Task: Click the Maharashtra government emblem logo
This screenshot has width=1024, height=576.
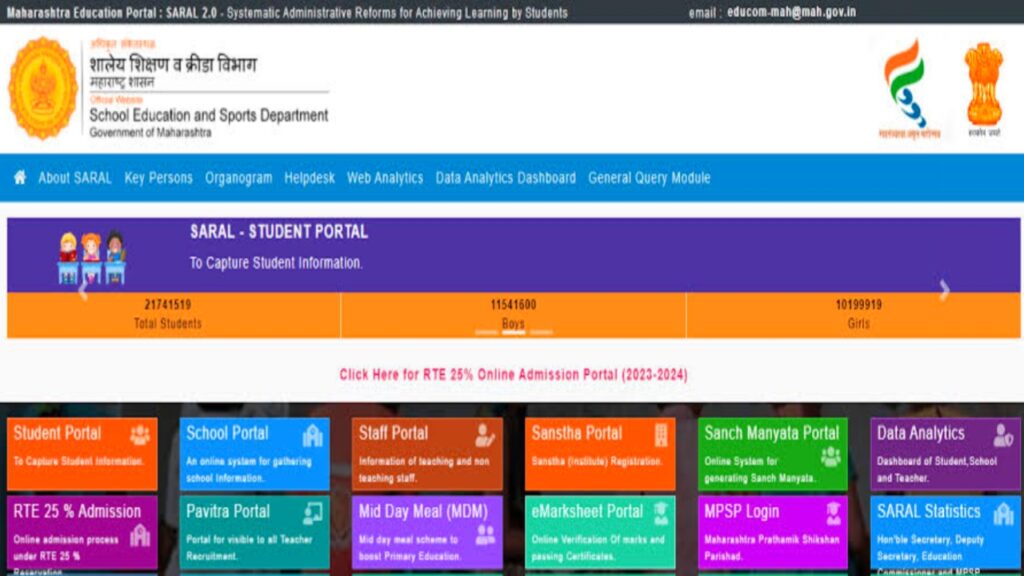Action: [x=43, y=88]
